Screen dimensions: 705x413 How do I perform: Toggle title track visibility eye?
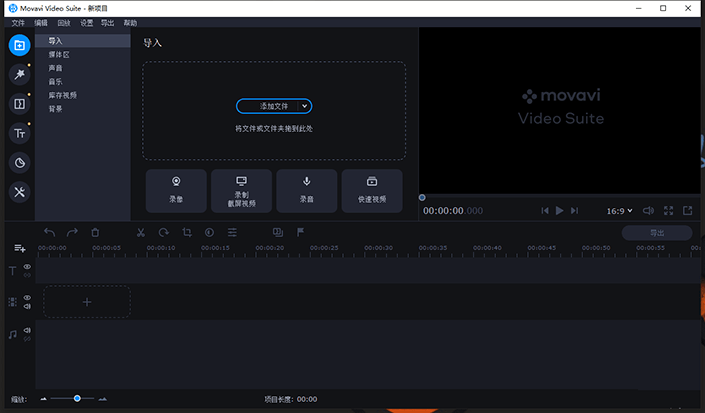click(x=27, y=266)
